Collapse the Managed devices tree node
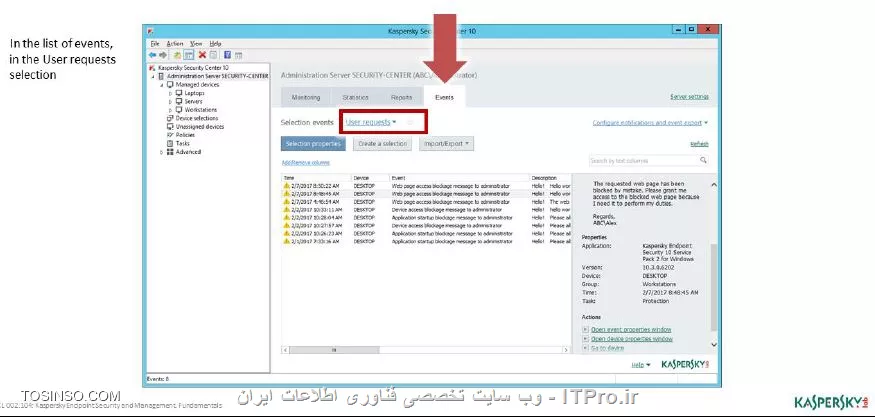The width and height of the screenshot is (875, 417). pos(162,85)
